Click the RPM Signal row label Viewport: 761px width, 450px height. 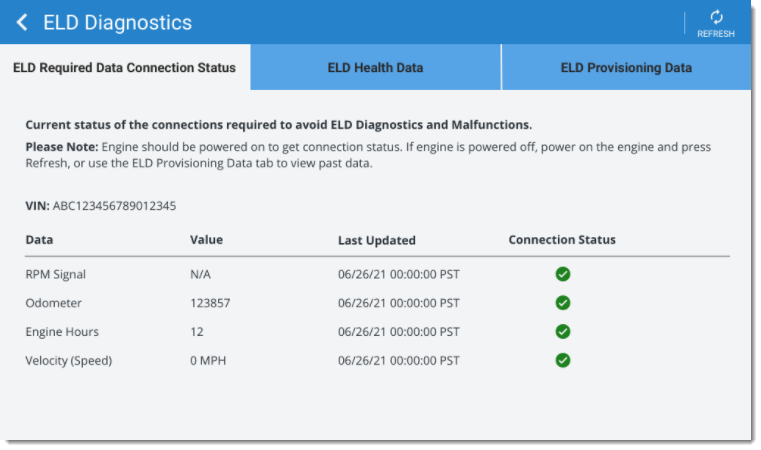click(55, 274)
